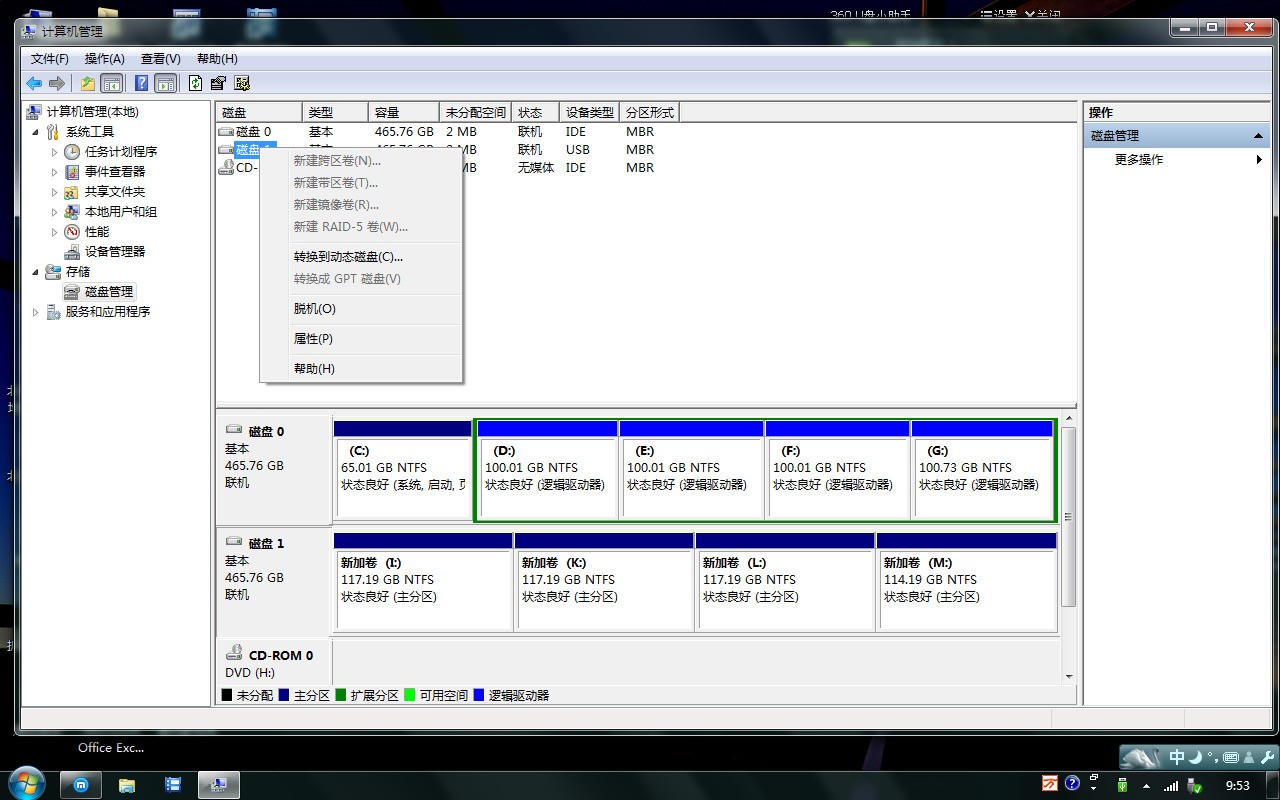Click the 存储 storage icon
Image resolution: width=1280 pixels, height=800 pixels.
[x=53, y=272]
